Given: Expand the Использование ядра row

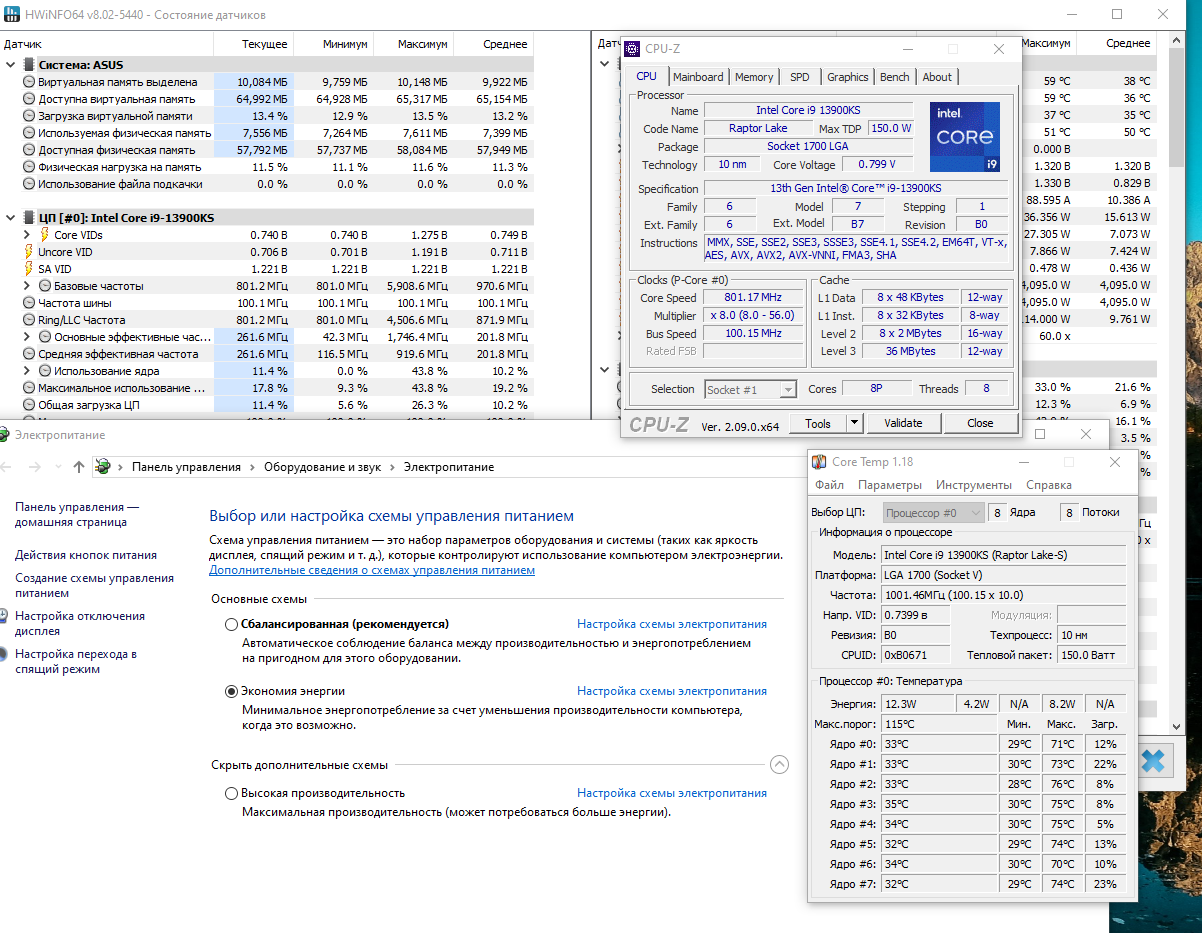Looking at the screenshot, I should point(27,371).
